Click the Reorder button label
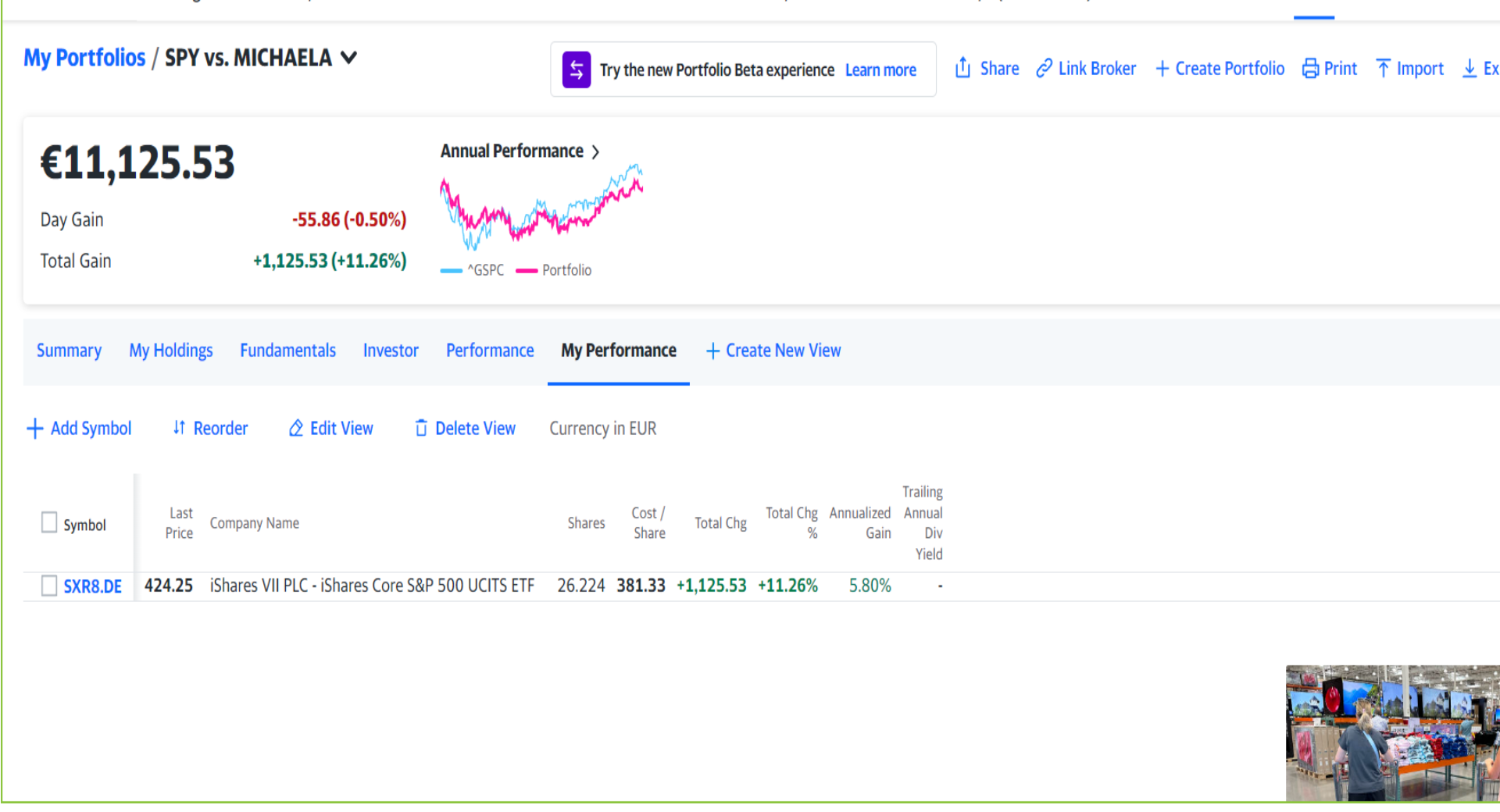The height and width of the screenshot is (812, 1500). pyautogui.click(x=220, y=429)
